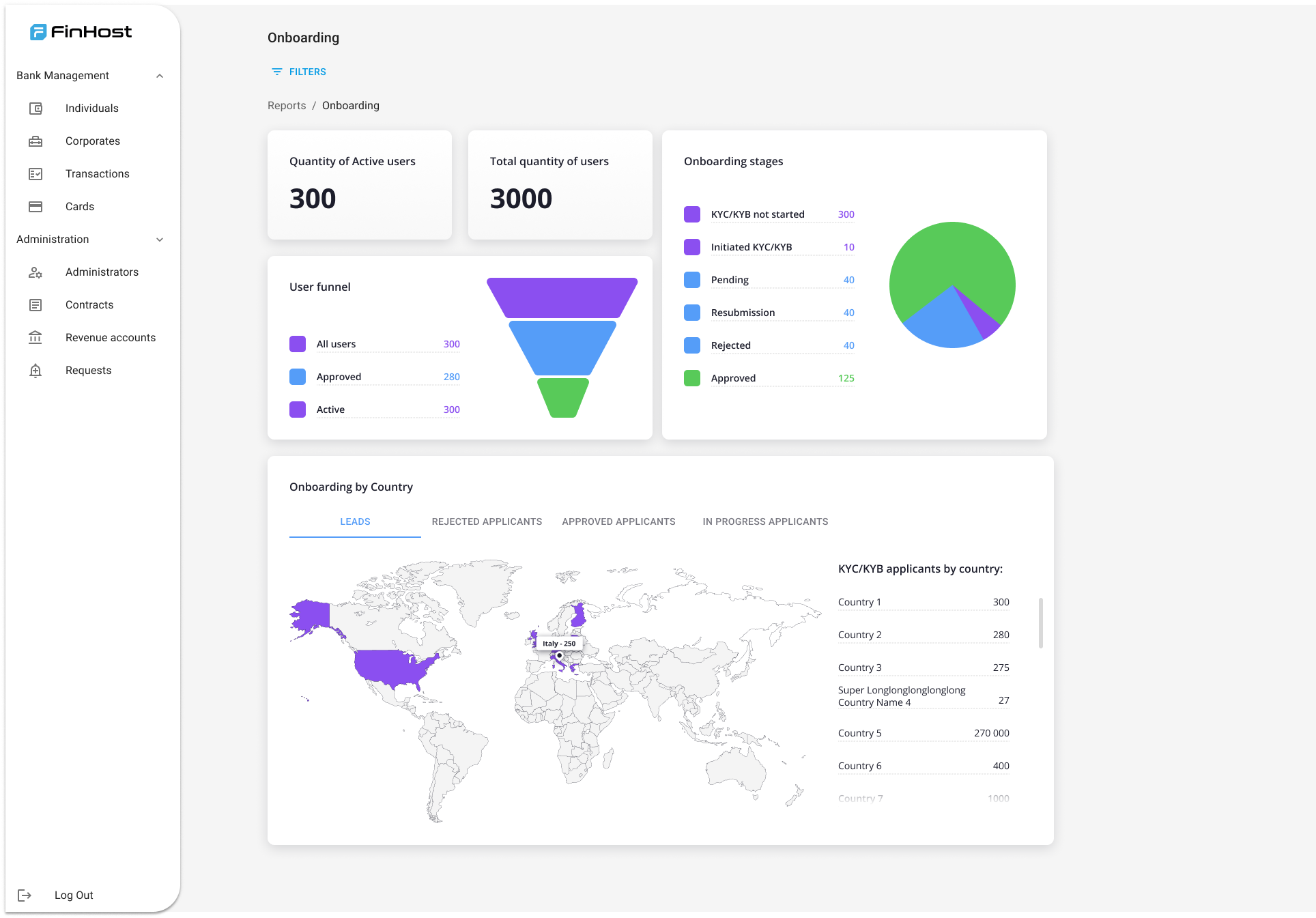Click the Cards credit card icon
The height and width of the screenshot is (918, 1316).
pos(35,207)
